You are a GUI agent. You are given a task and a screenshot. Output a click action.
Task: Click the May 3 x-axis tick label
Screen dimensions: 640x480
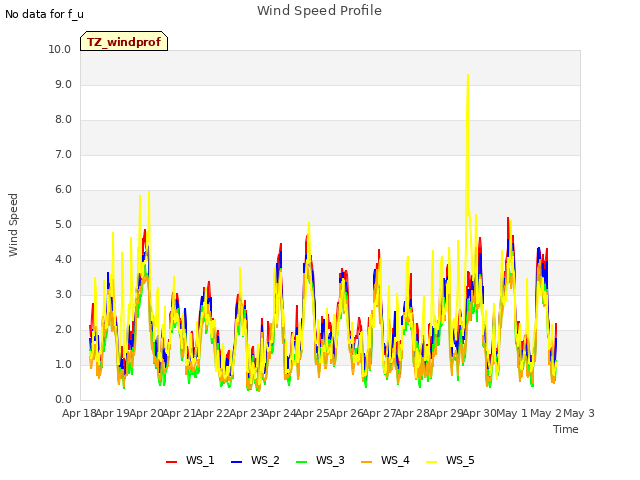[579, 413]
